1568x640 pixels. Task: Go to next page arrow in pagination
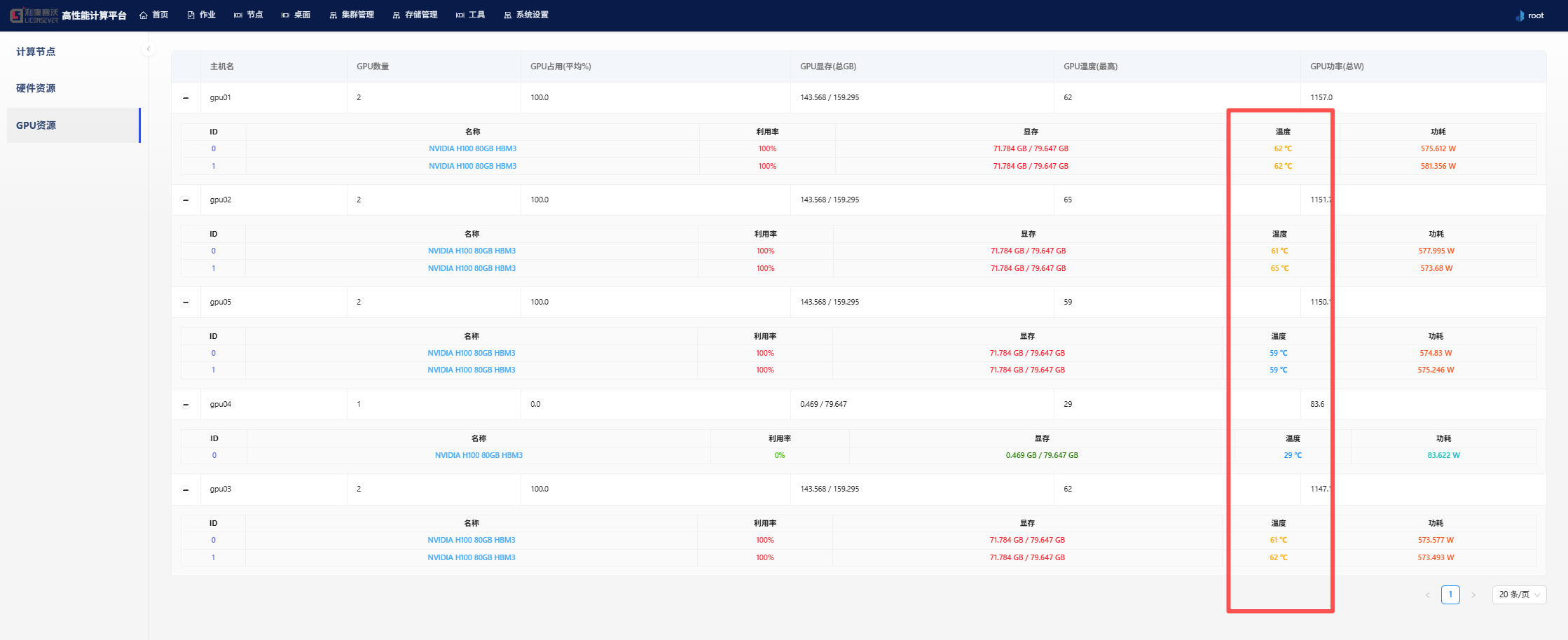pyautogui.click(x=1473, y=595)
